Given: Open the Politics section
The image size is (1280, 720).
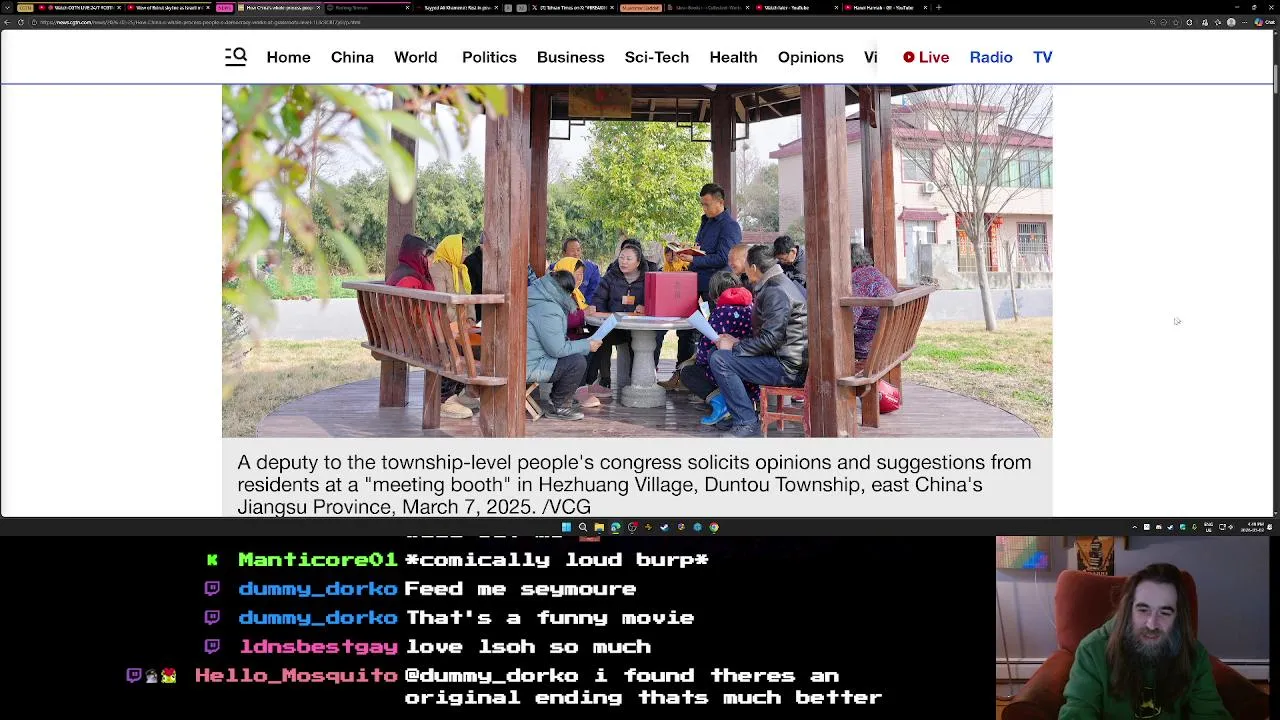Looking at the screenshot, I should tap(489, 57).
